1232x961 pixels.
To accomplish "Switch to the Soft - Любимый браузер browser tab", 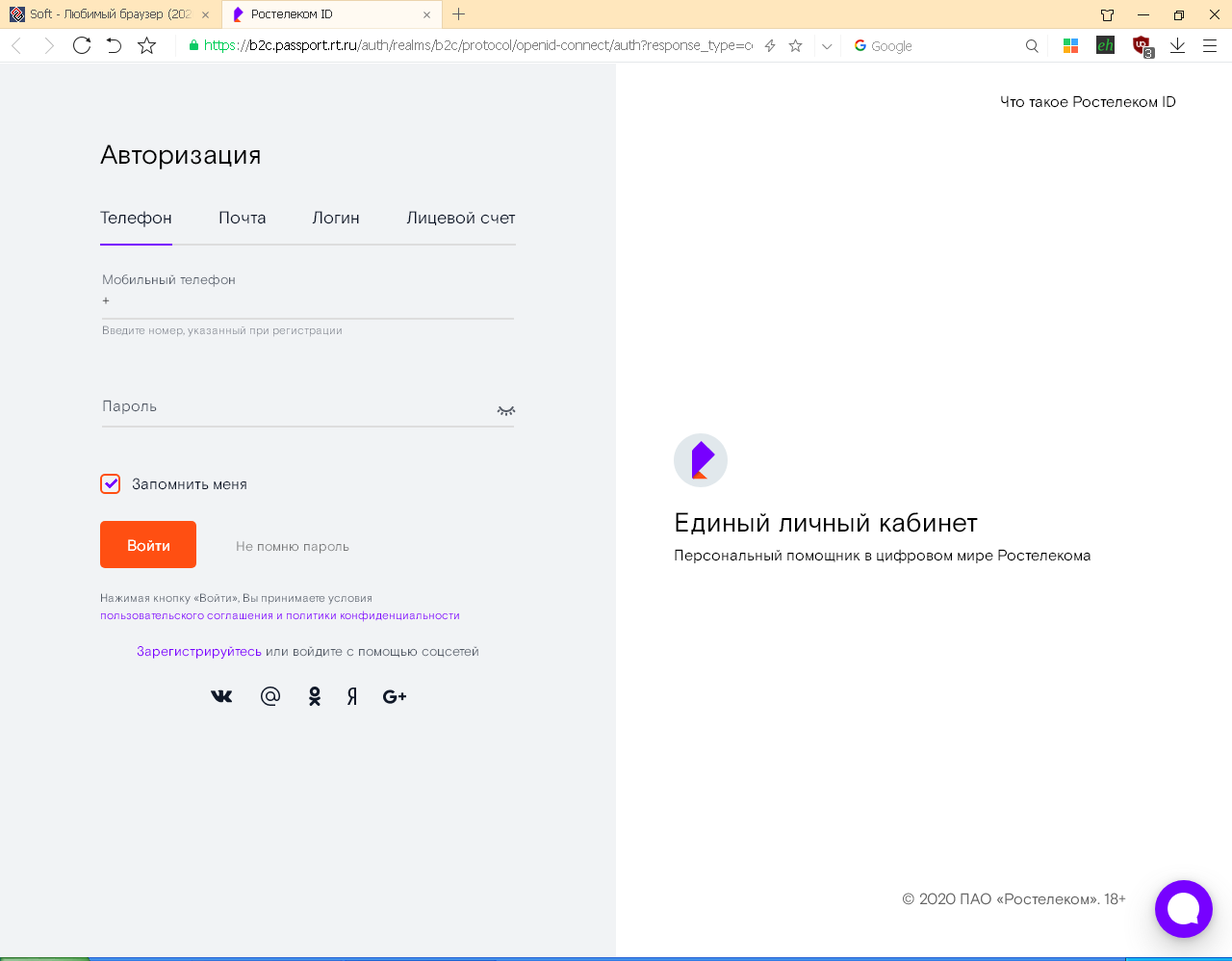I will point(110,14).
